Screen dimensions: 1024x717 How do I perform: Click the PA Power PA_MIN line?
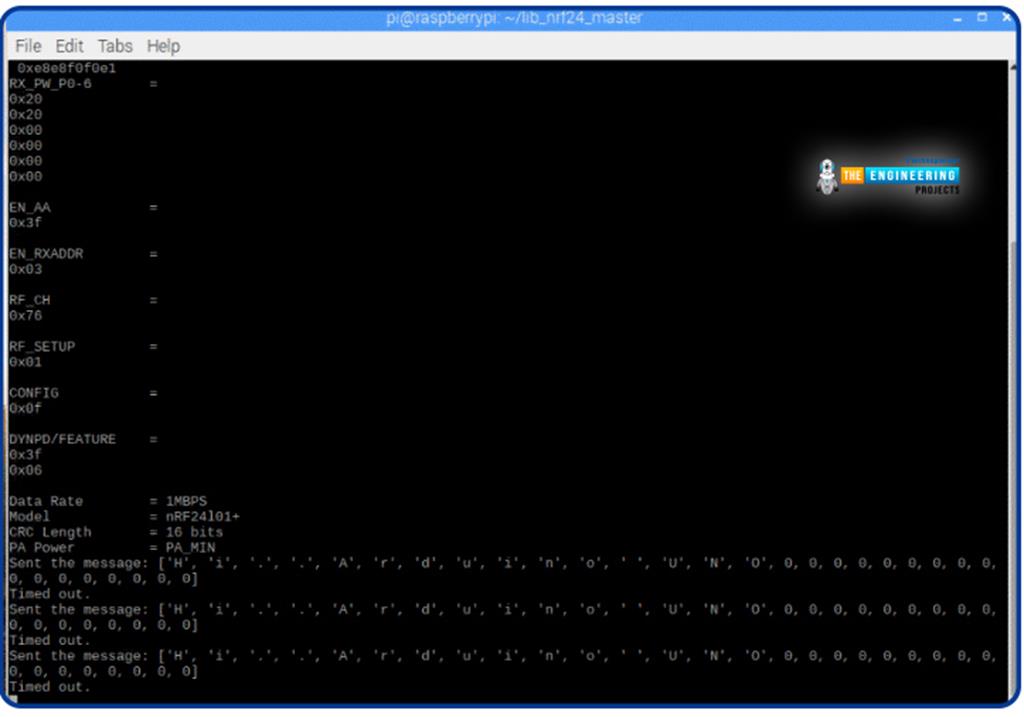pyautogui.click(x=112, y=547)
